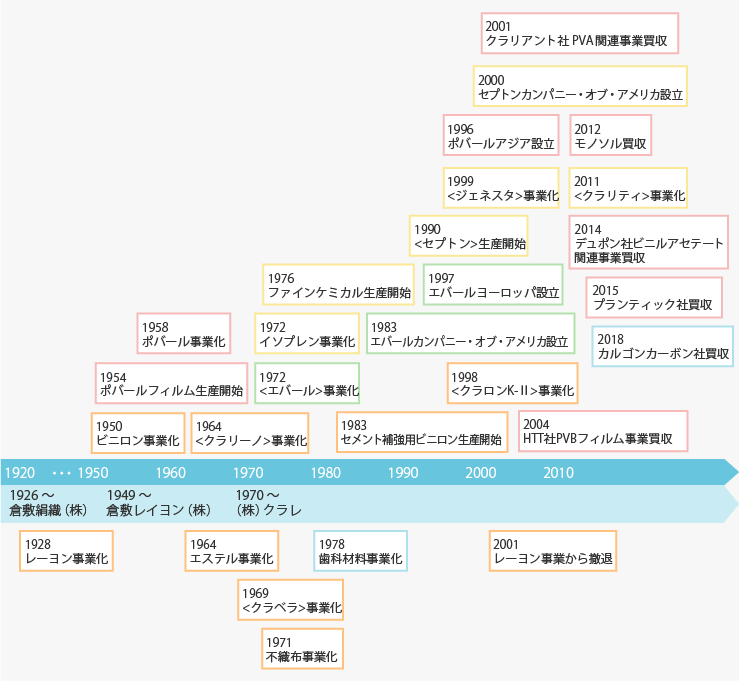Click the 1928 レーヨン事業化 box

click(66, 551)
